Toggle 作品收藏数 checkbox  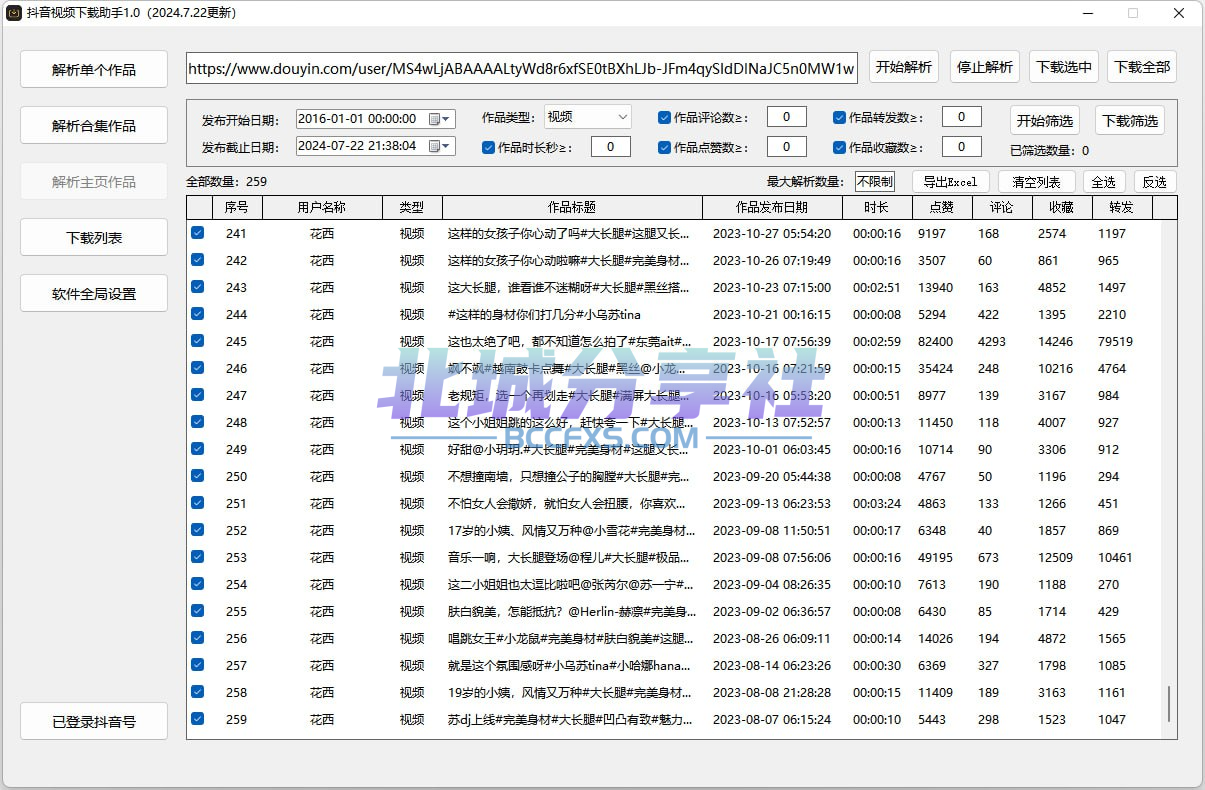coord(839,148)
